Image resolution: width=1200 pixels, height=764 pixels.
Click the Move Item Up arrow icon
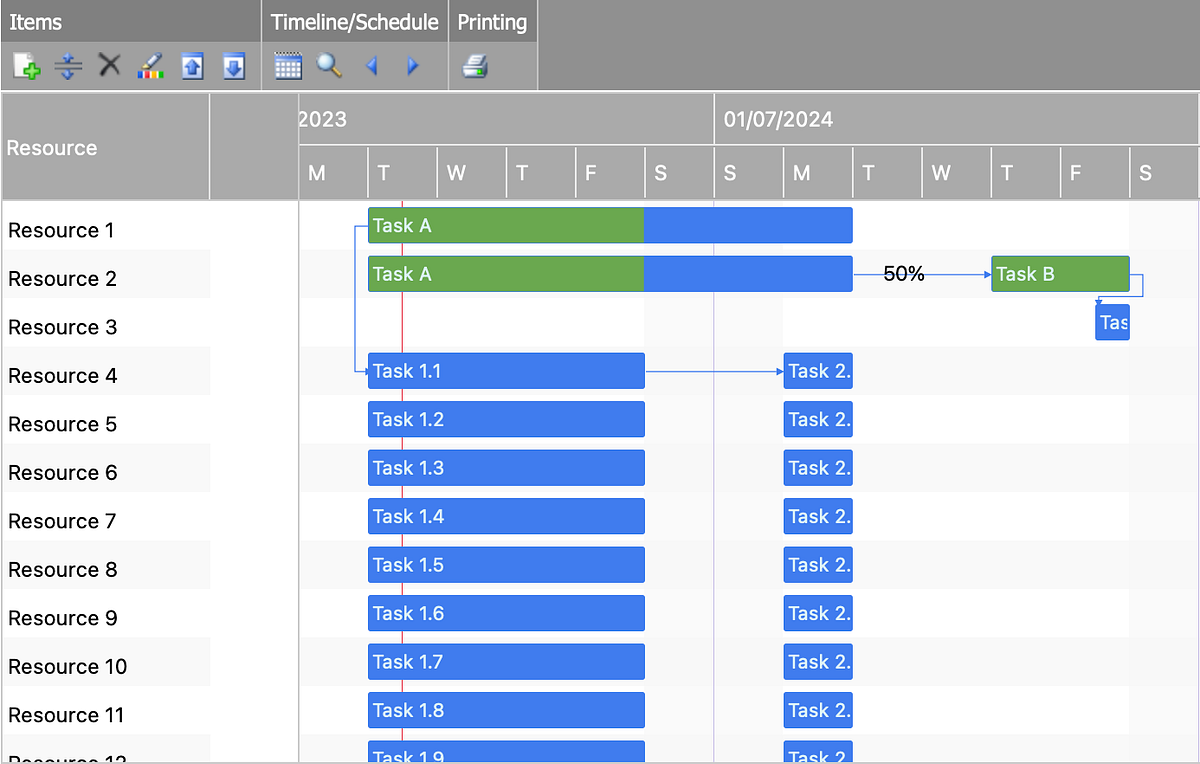pyautogui.click(x=192, y=65)
